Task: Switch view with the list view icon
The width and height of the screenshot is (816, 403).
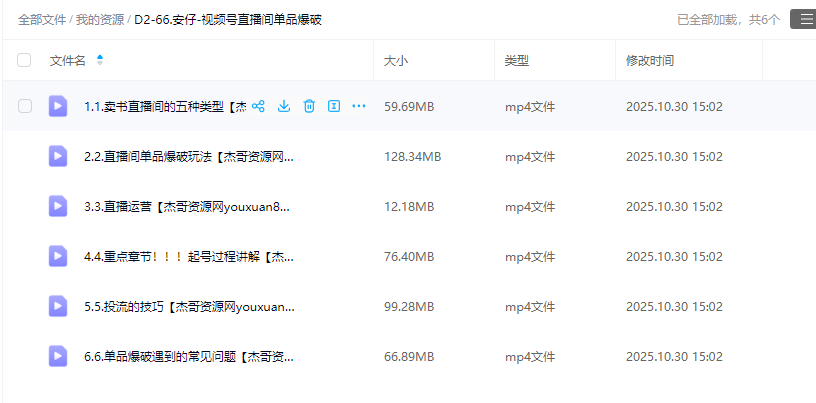Action: point(802,19)
